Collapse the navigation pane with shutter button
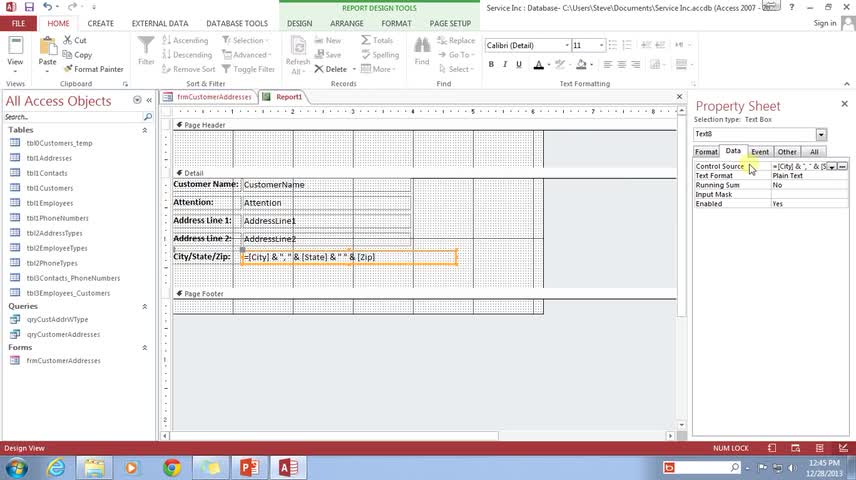The image size is (856, 480). [149, 100]
